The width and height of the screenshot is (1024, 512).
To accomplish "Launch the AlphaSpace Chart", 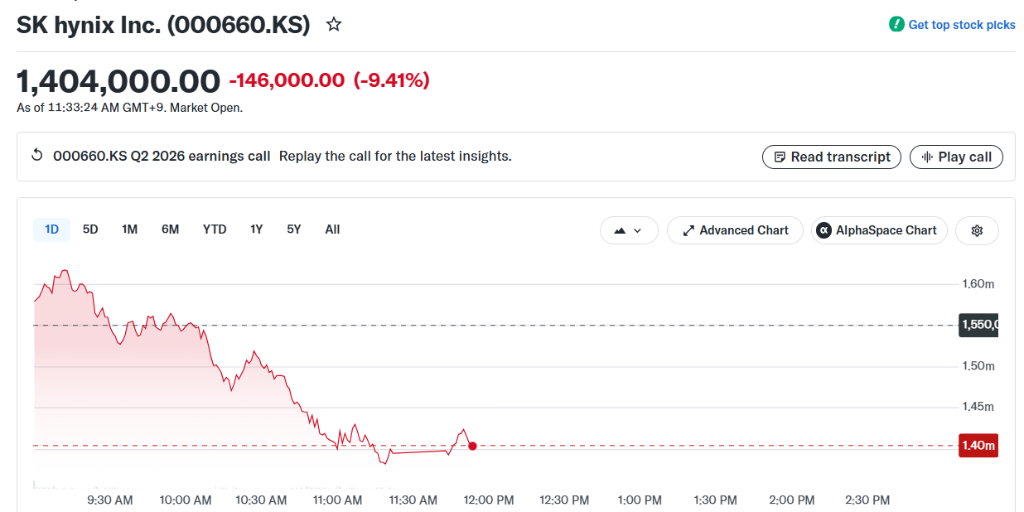I will (879, 231).
